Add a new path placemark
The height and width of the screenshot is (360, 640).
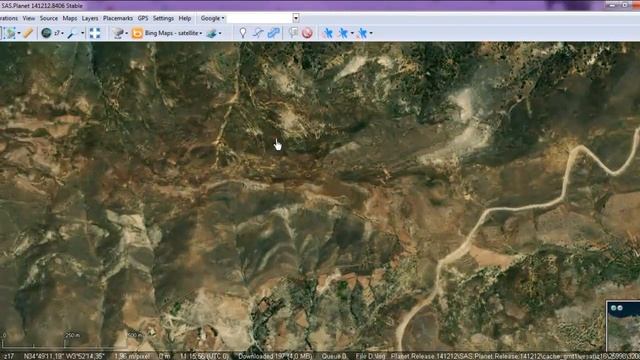(258, 33)
